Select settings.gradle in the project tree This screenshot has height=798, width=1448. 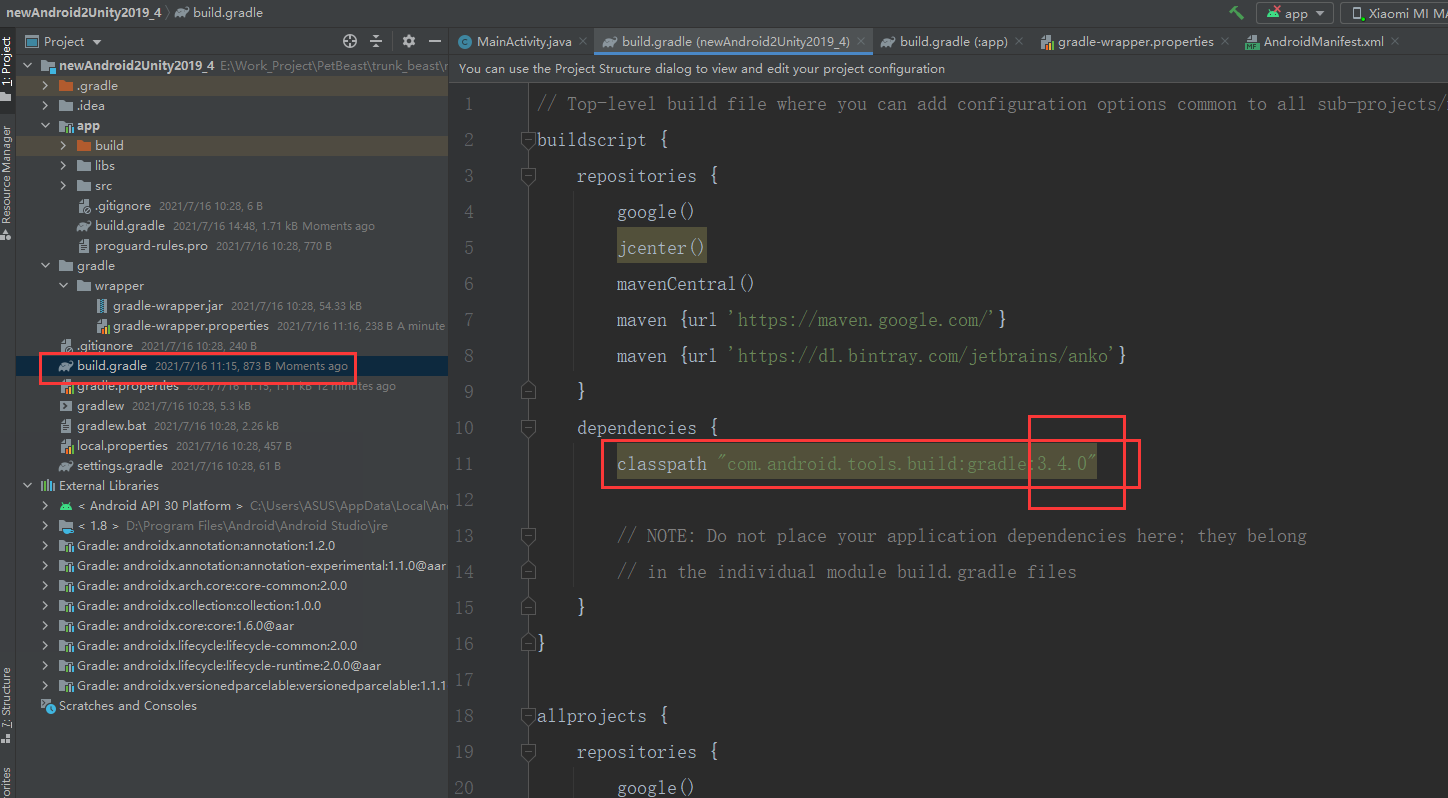click(120, 465)
